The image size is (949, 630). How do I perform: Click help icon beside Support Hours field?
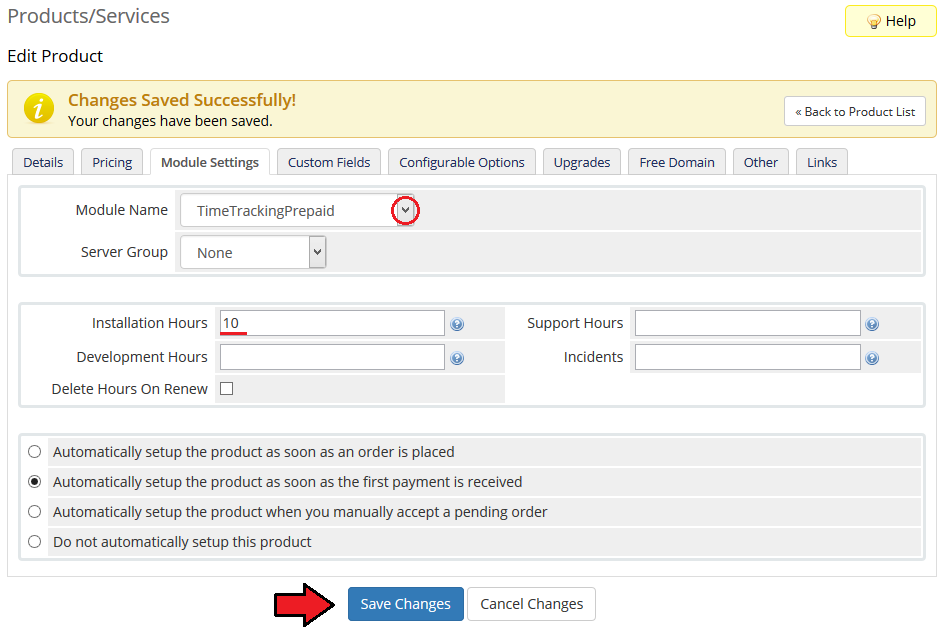tap(872, 324)
